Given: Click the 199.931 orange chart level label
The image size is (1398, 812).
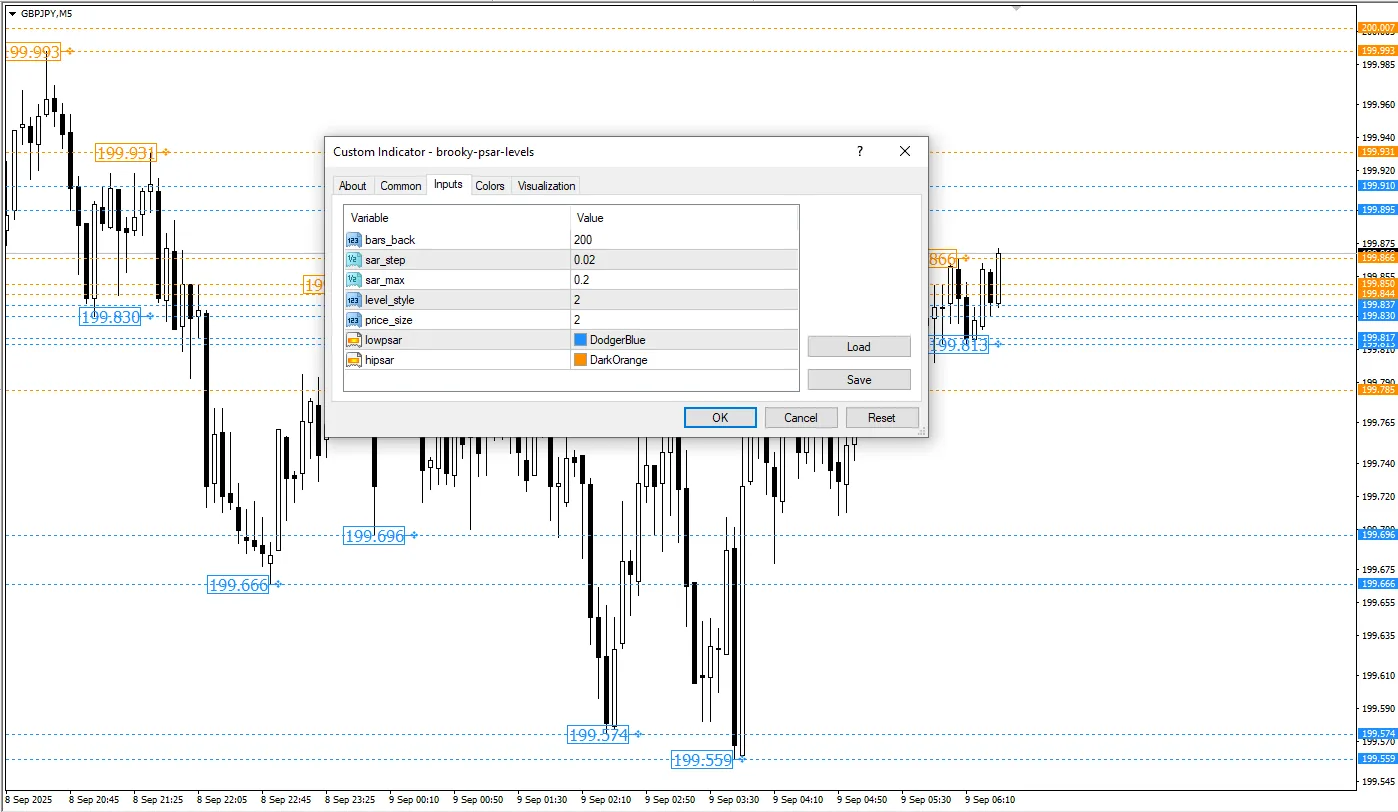Looking at the screenshot, I should (126, 153).
